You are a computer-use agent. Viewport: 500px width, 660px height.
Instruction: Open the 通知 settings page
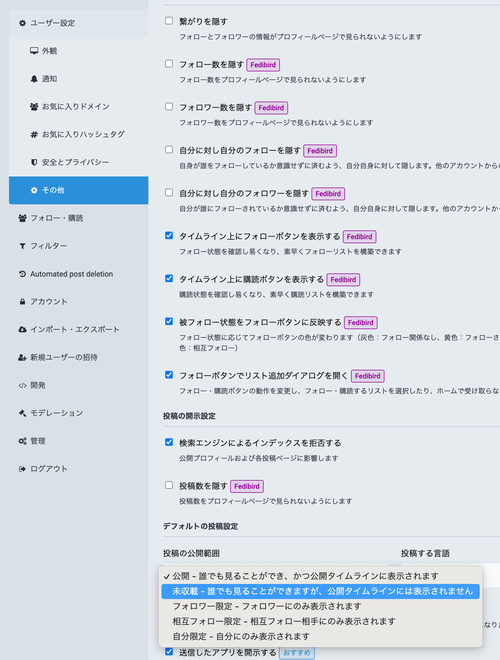[79, 79]
